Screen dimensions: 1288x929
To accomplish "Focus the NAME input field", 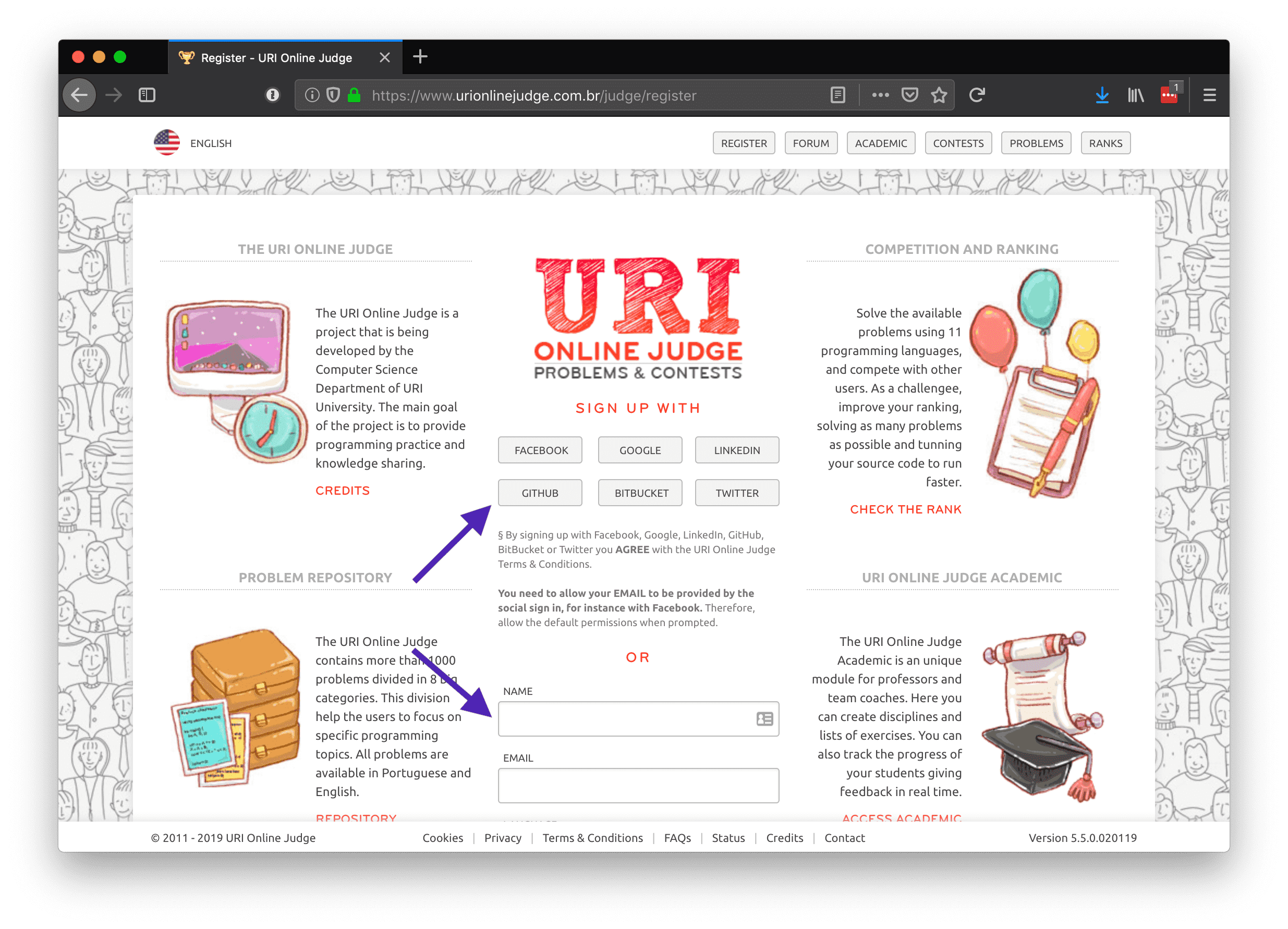I will click(x=638, y=718).
